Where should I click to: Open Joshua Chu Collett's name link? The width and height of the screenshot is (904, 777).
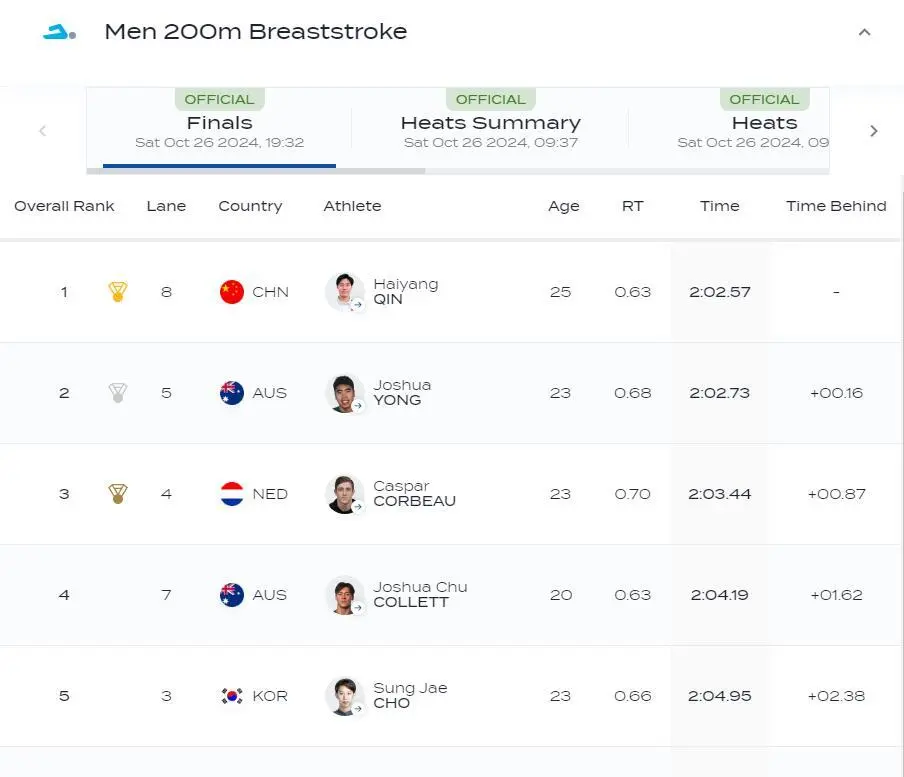pos(420,595)
